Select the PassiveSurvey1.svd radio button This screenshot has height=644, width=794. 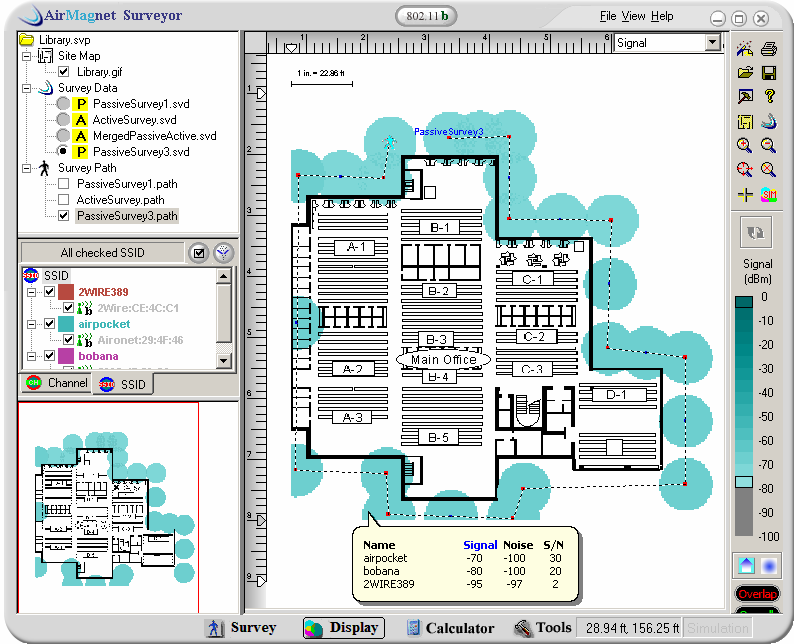(63, 104)
